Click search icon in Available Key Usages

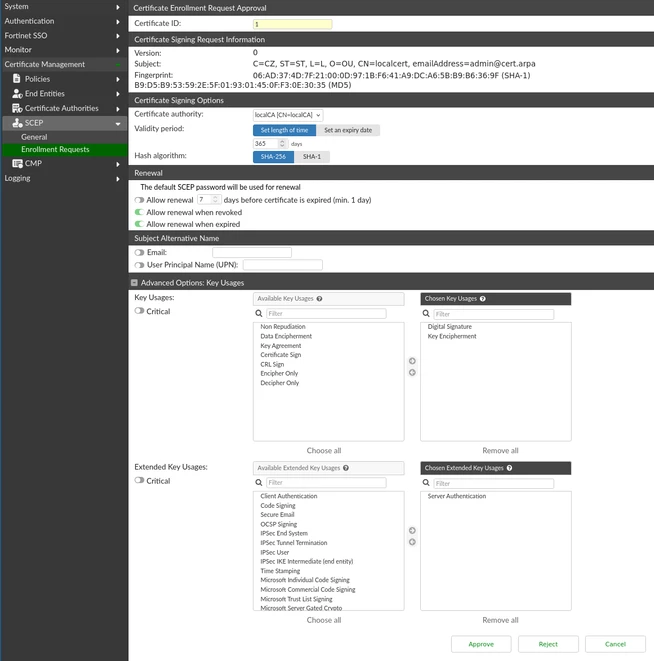coord(258,313)
